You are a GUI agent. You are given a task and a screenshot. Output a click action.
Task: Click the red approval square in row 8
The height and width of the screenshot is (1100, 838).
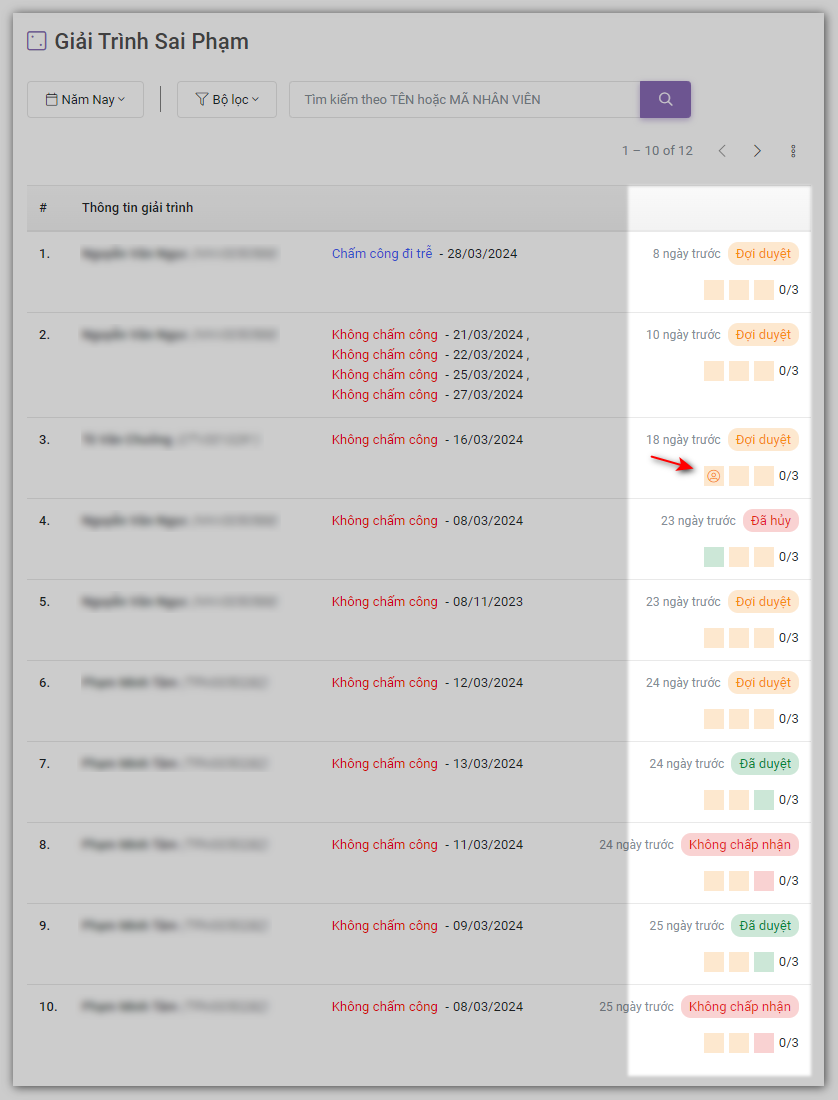(764, 881)
